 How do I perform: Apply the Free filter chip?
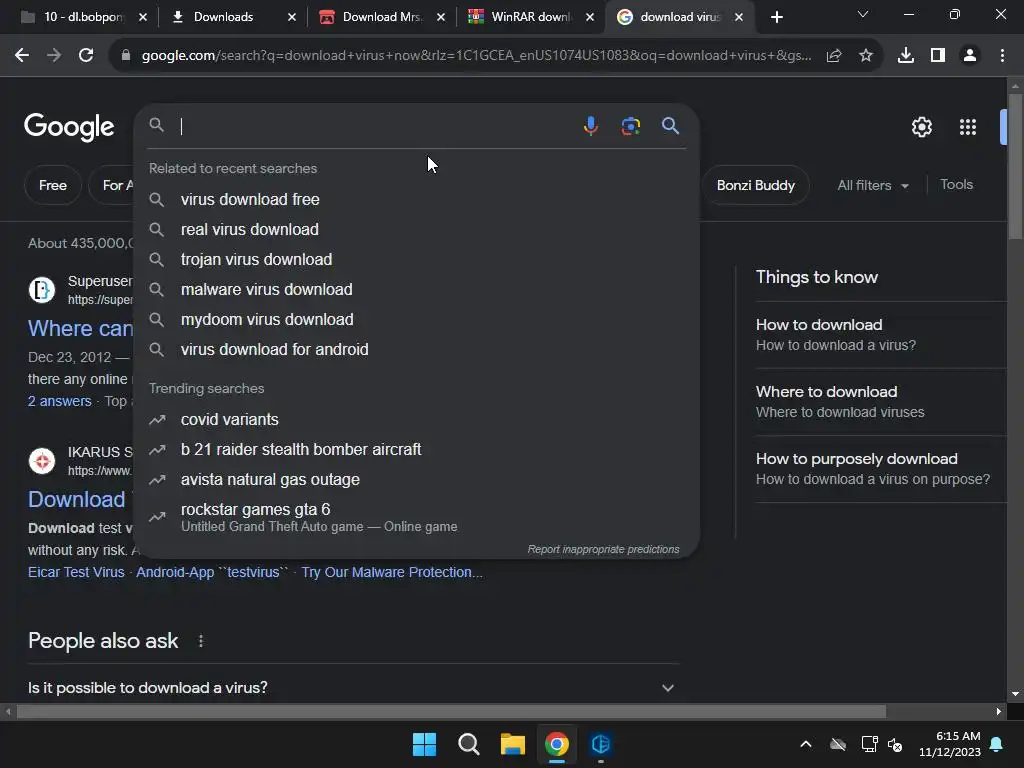point(52,185)
